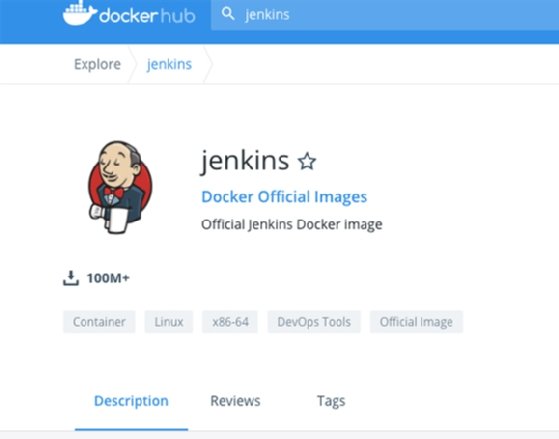Star the jenkins repository
This screenshot has width=559, height=439.
[x=307, y=161]
